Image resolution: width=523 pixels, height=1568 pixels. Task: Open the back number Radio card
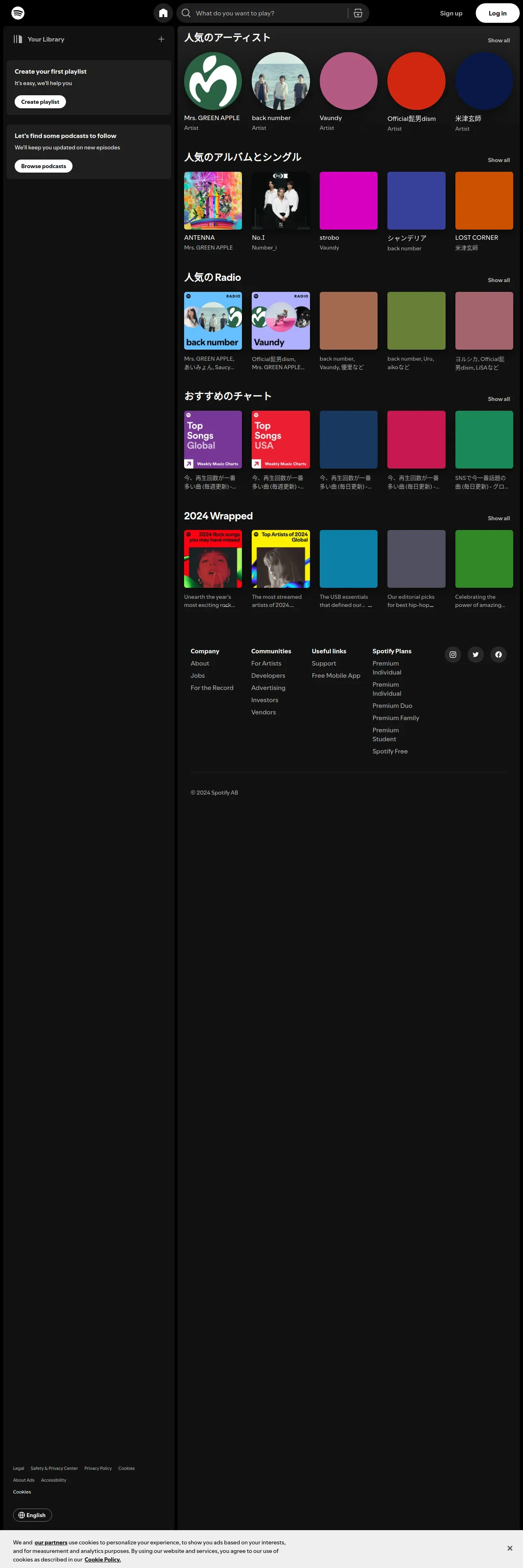pos(213,321)
